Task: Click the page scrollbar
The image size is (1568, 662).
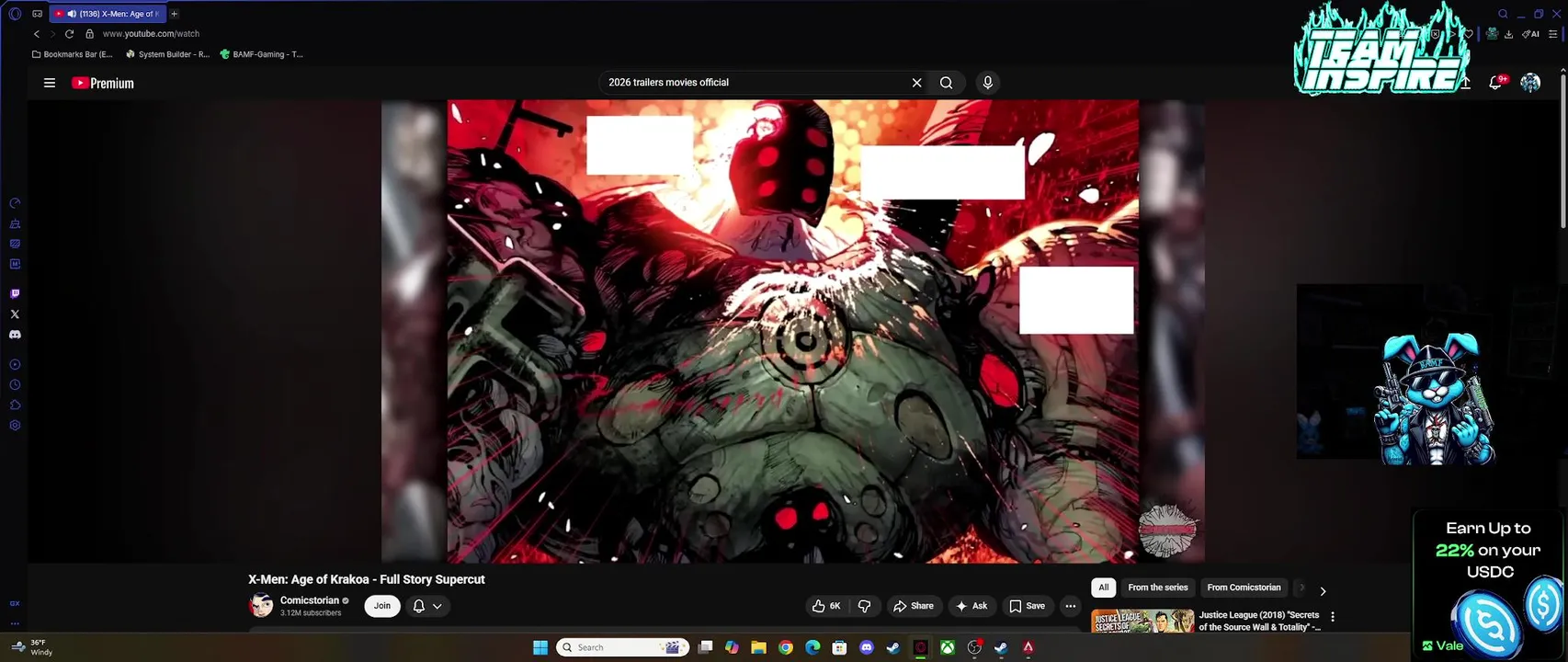Action: [1563, 152]
